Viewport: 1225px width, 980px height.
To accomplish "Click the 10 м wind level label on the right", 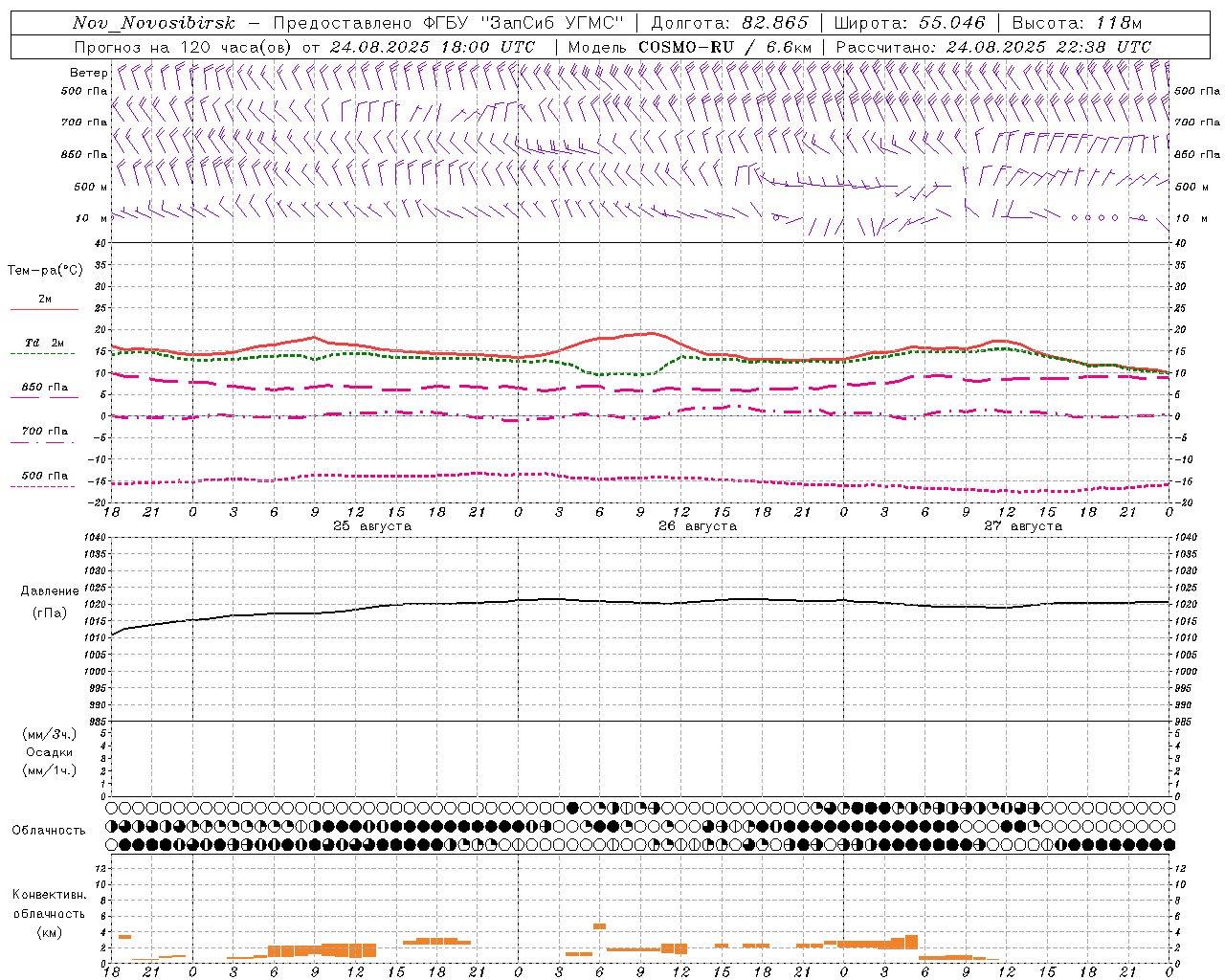I will [1191, 218].
